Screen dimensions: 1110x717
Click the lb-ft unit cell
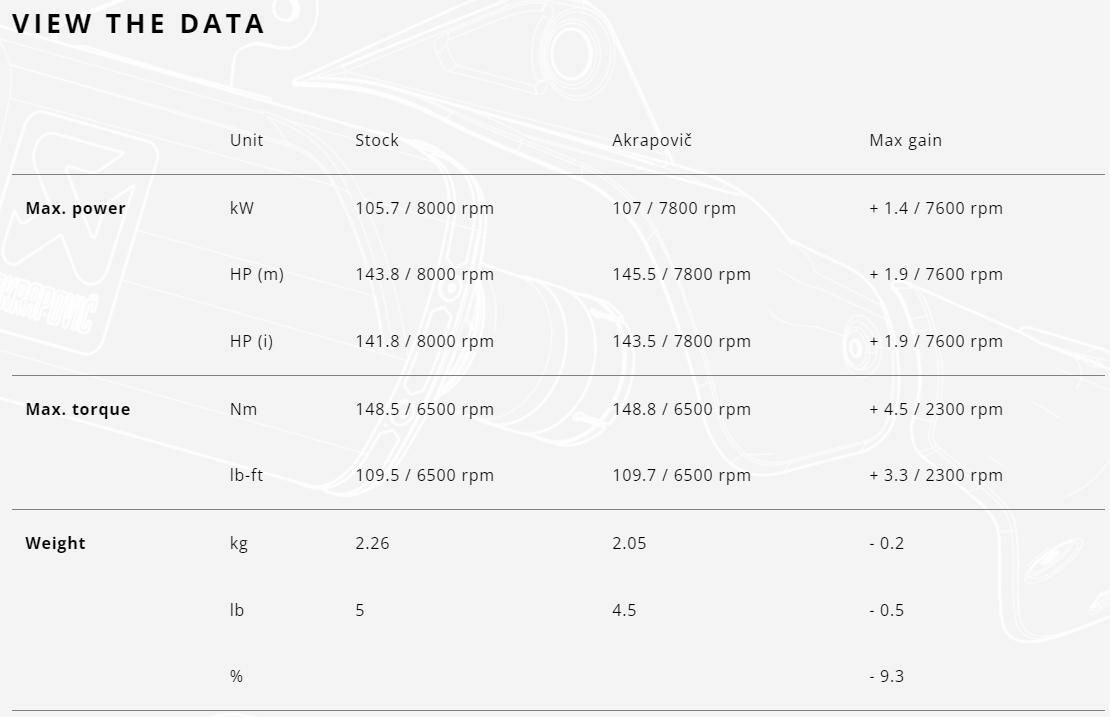click(x=246, y=475)
